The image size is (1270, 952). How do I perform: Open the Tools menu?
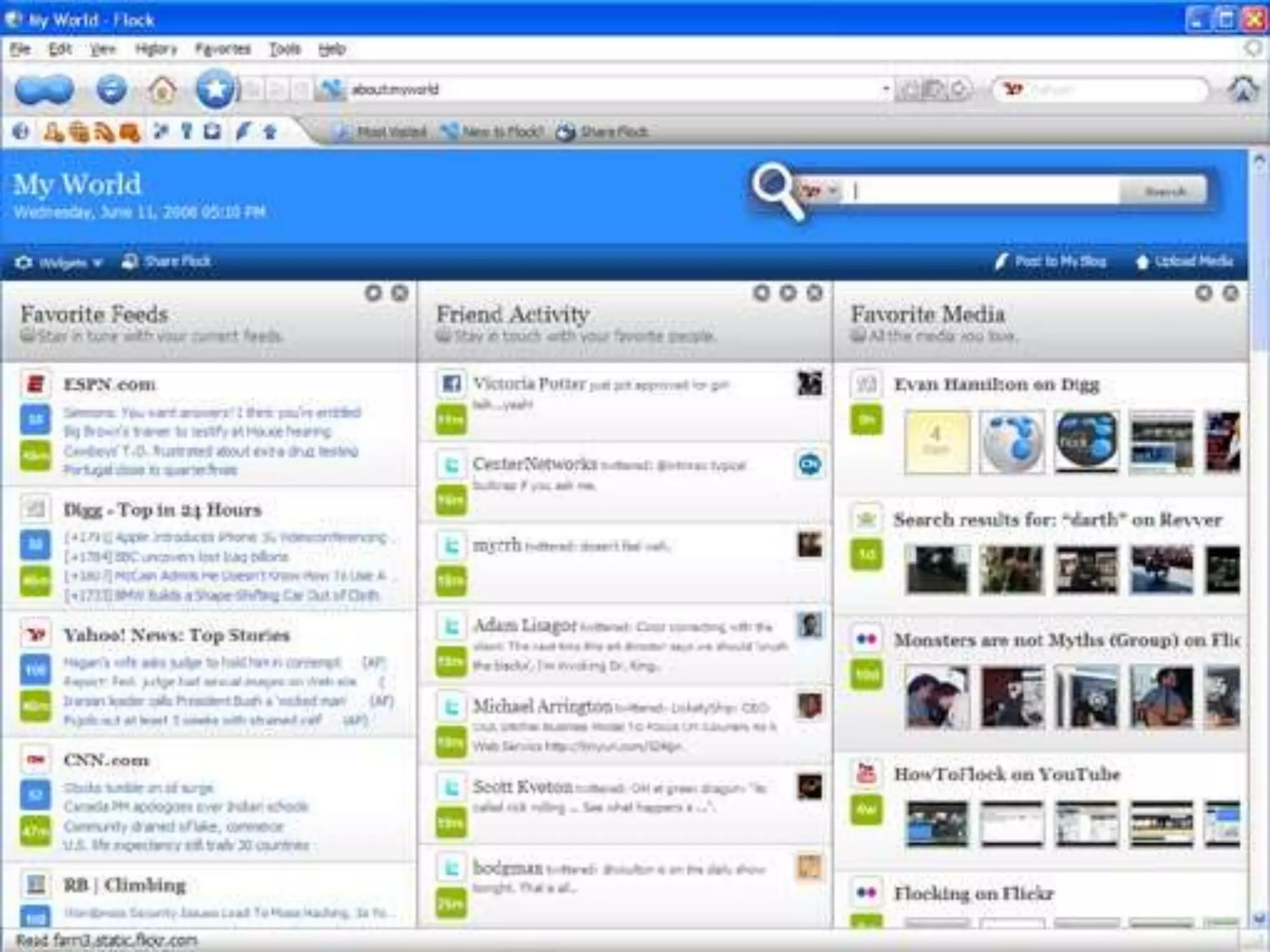[x=285, y=49]
